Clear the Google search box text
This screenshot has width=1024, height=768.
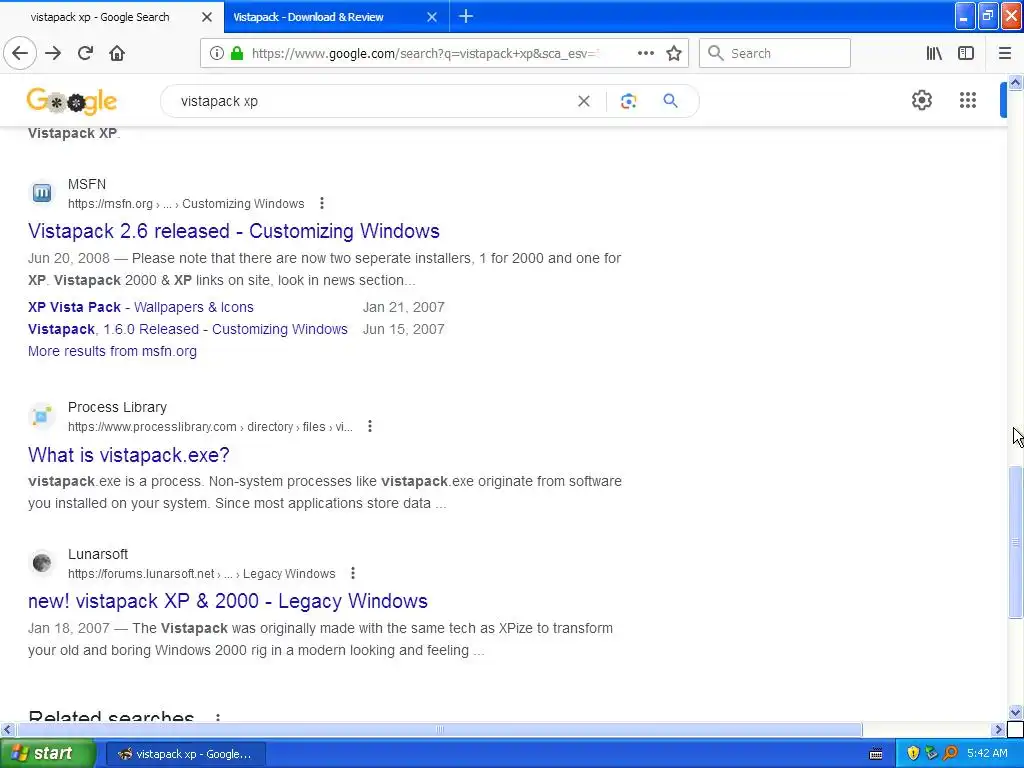(584, 101)
